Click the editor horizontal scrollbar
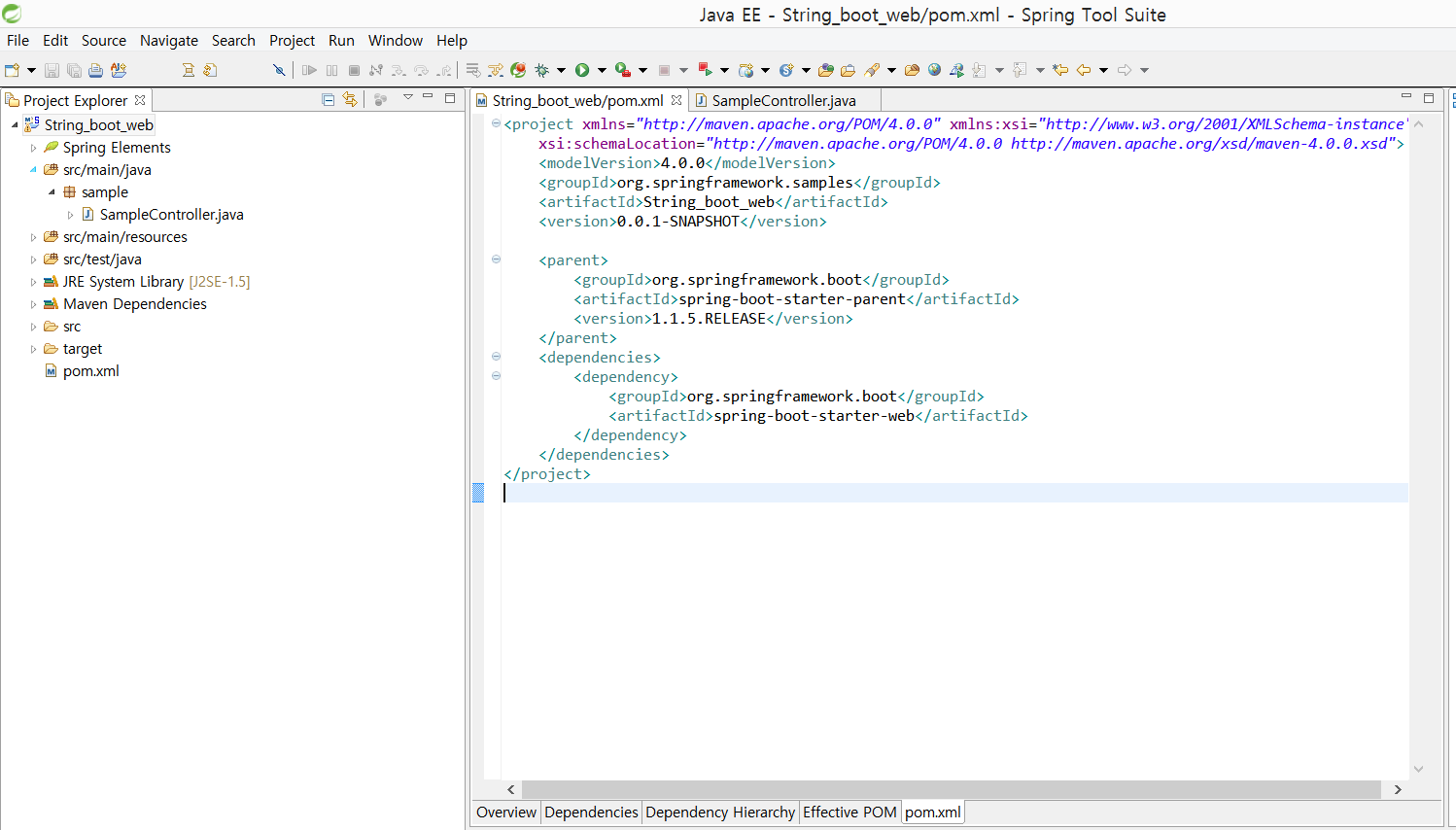The image size is (1456, 830). coord(951,789)
